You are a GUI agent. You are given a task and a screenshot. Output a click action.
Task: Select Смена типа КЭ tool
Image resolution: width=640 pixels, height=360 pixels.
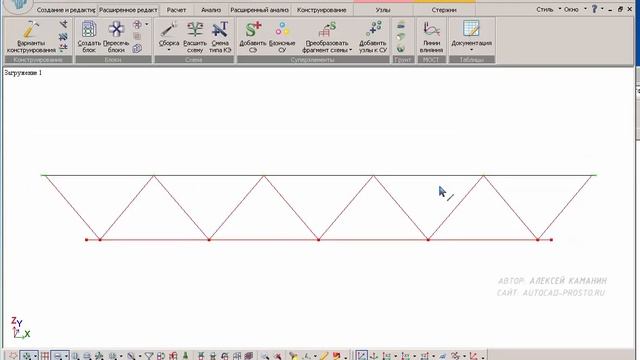(220, 37)
